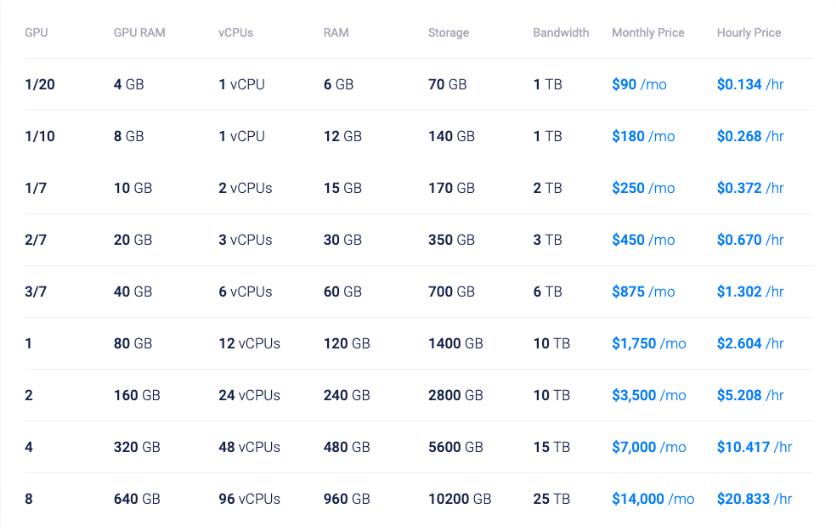This screenshot has height=528, width=836.
Task: Open the $250 /mo plan price
Action: tap(642, 189)
